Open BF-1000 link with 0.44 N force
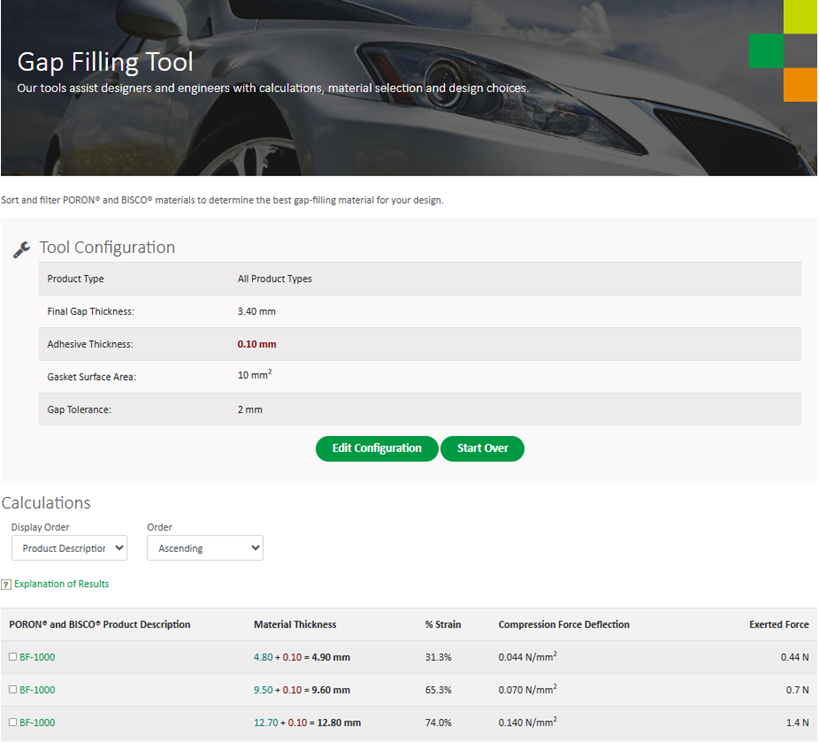Screen dimensions: 819x742 (x=37, y=657)
